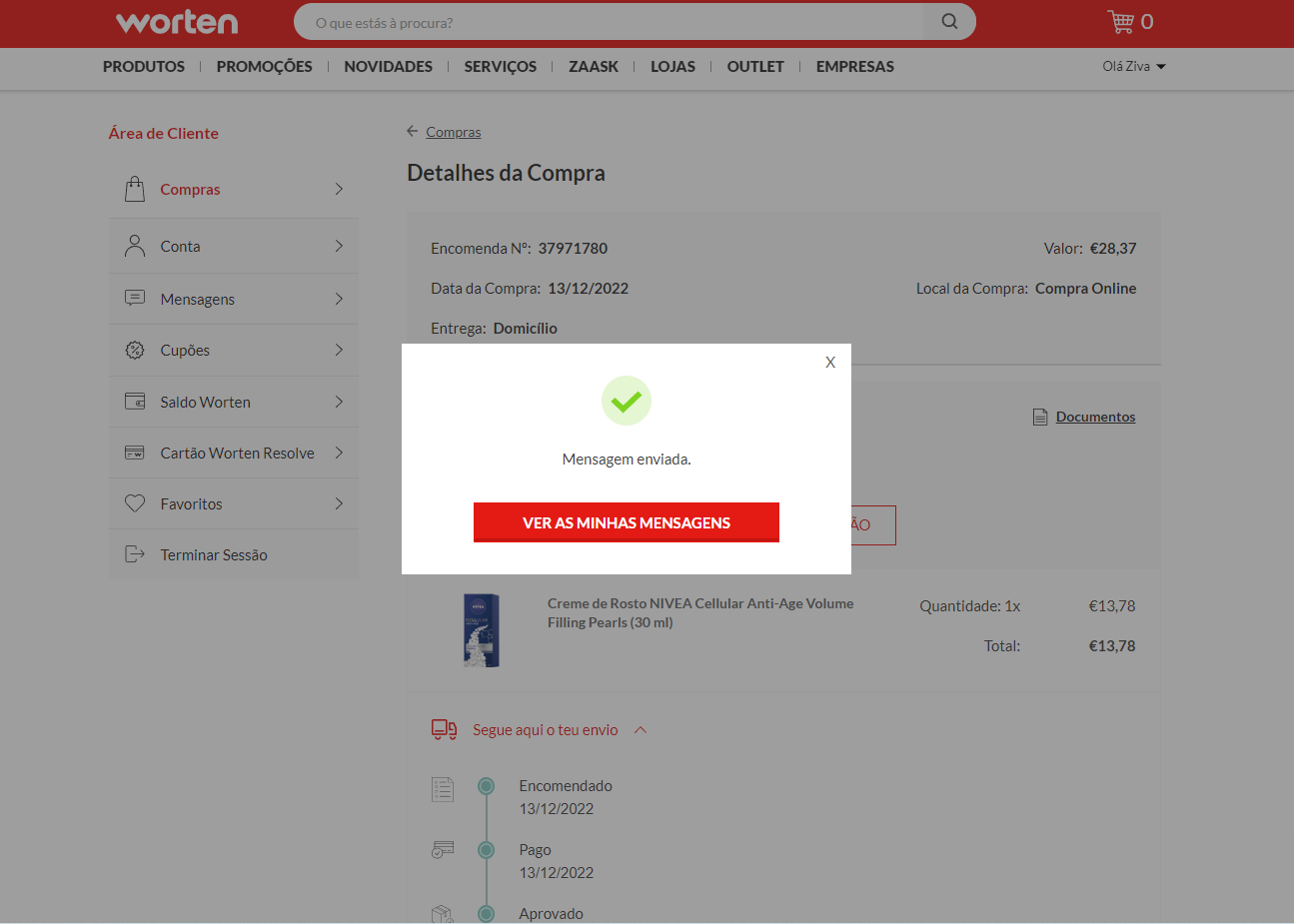Click the delivery truck shipping icon
The image size is (1294, 924).
[444, 730]
